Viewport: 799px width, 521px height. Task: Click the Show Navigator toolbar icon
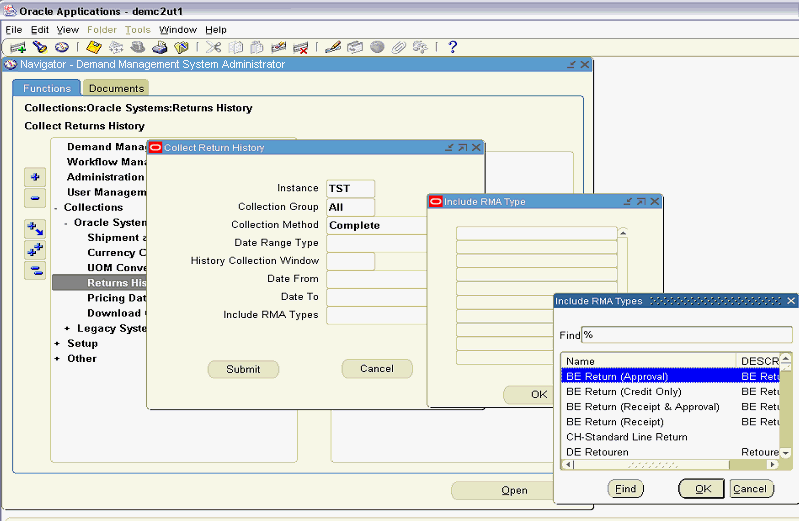[61, 47]
